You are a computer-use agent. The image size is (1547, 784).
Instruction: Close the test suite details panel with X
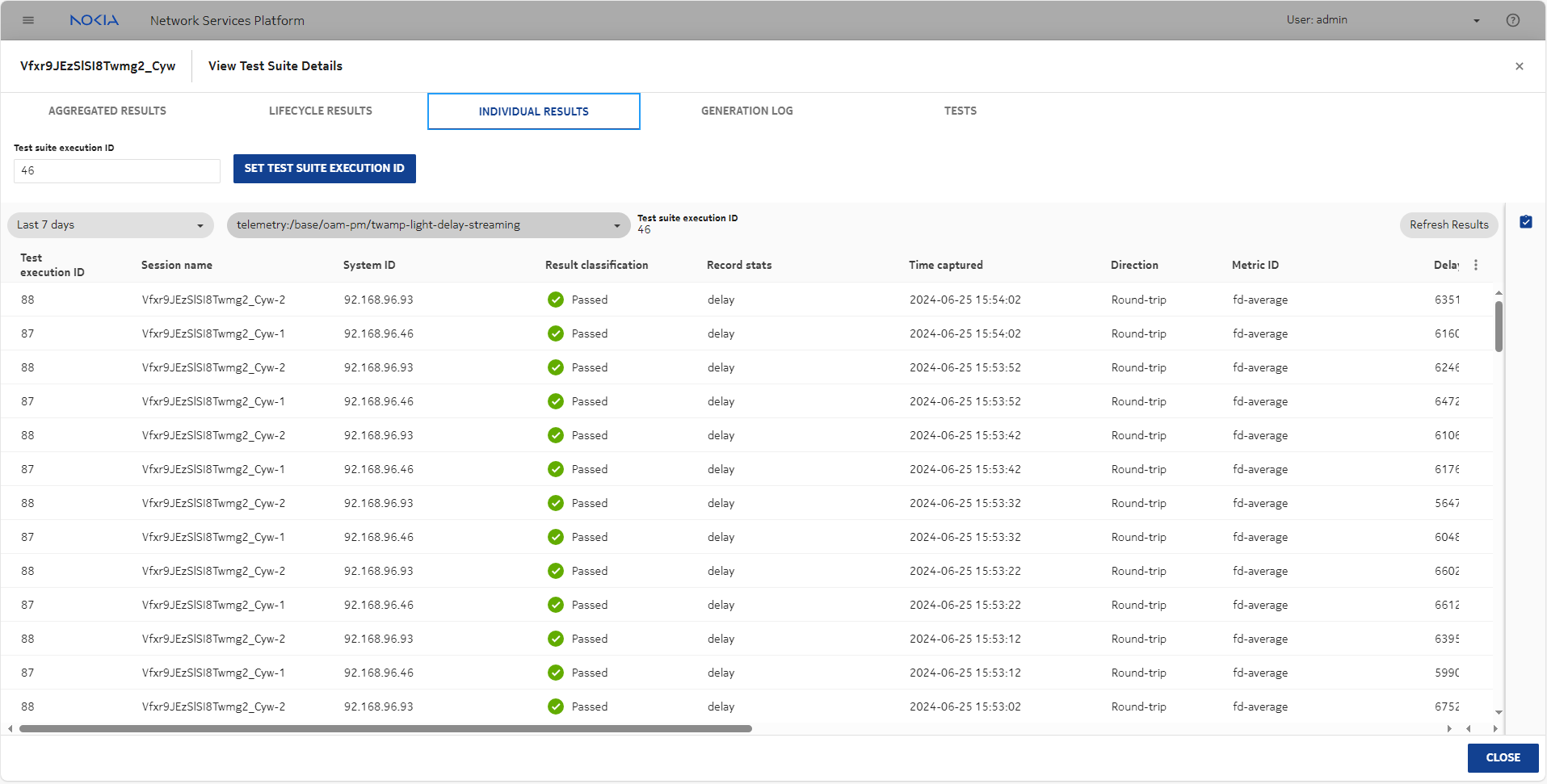1519,66
